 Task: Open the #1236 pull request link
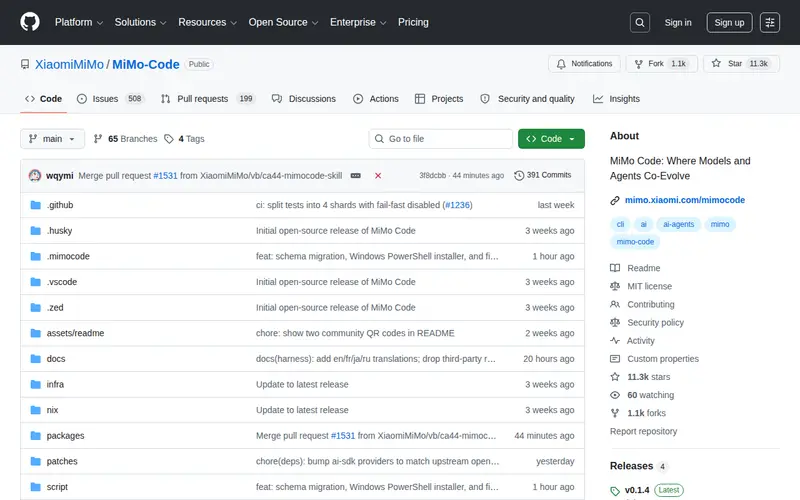coord(457,205)
